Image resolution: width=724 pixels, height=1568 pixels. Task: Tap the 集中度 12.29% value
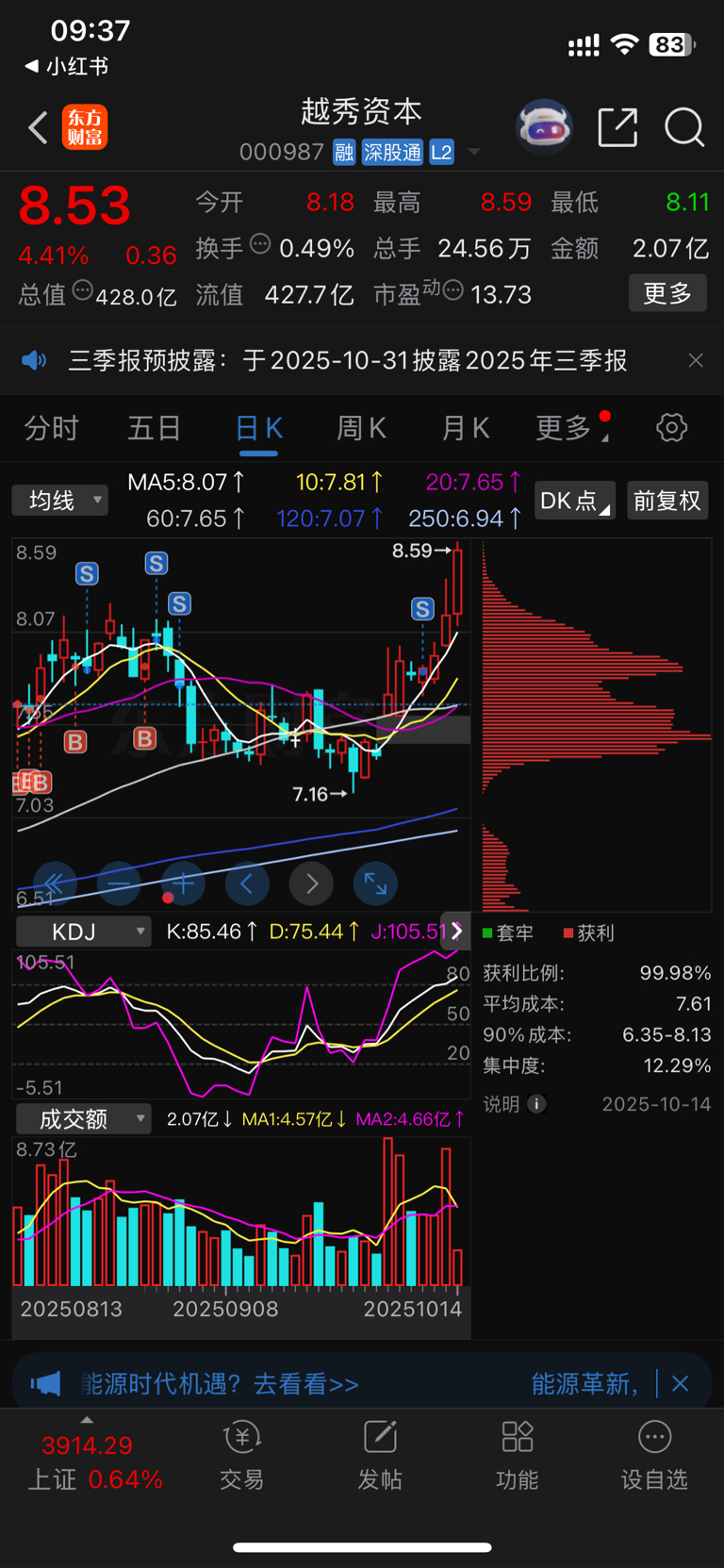point(677,1065)
